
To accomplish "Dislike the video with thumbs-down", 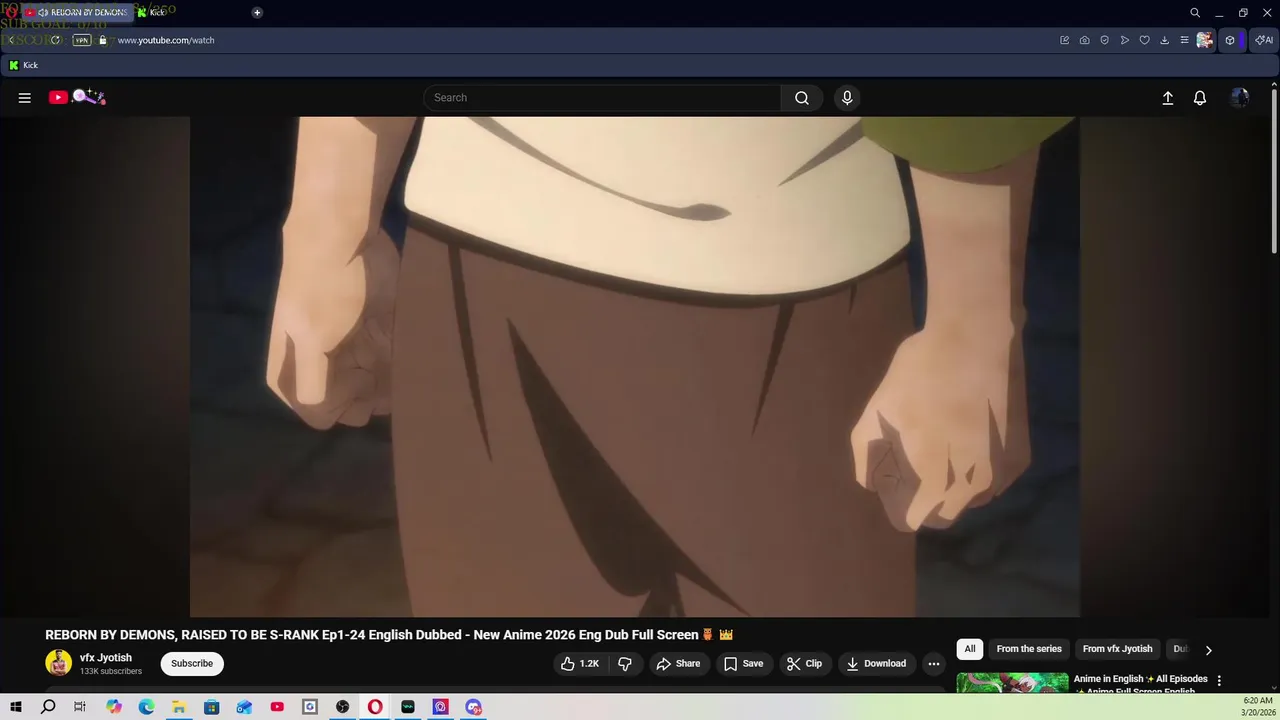I will coord(625,664).
